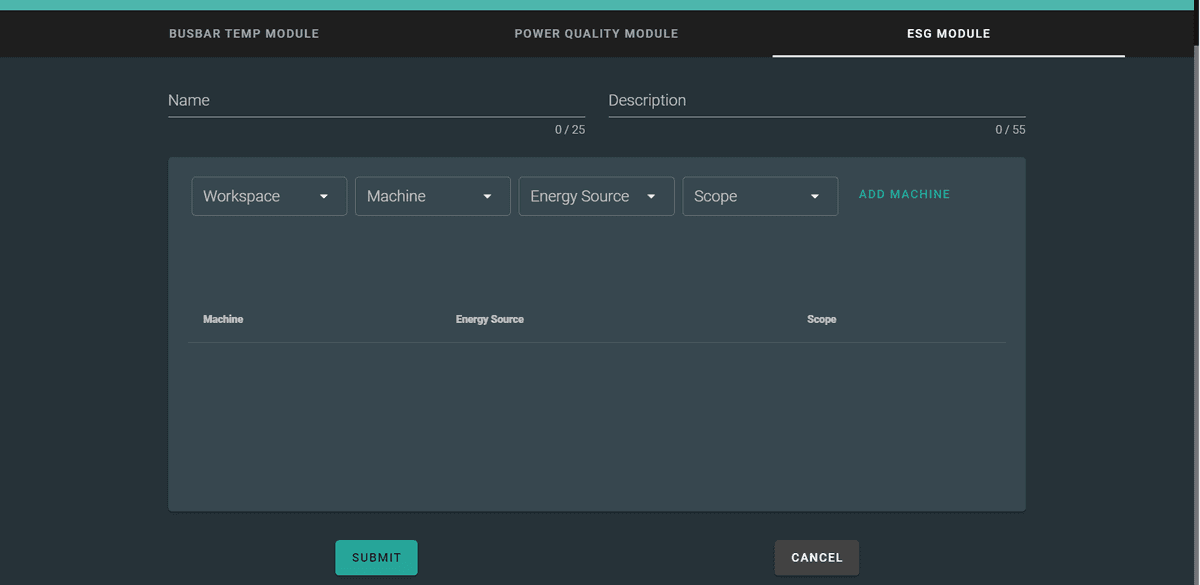Viewport: 1200px width, 585px height.
Task: Click the Machine column header
Action: click(x=223, y=319)
